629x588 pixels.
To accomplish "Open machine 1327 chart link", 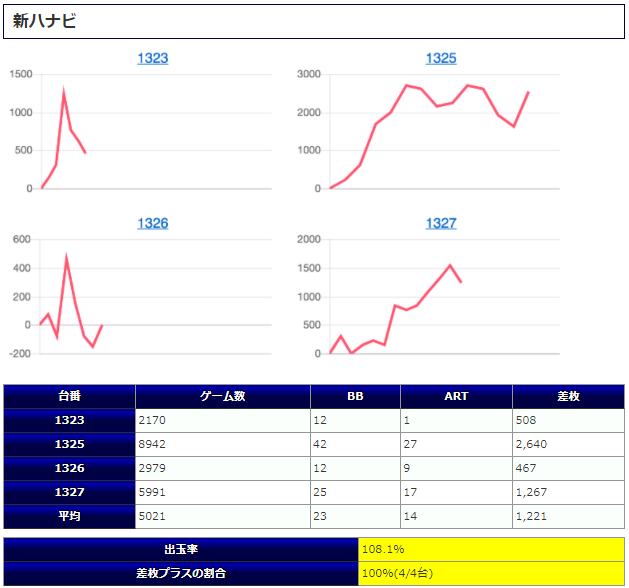I will pos(440,223).
